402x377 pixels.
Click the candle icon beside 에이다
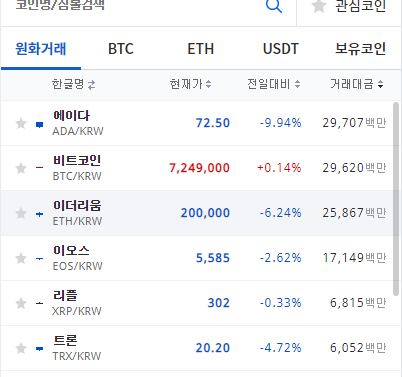coord(39,125)
